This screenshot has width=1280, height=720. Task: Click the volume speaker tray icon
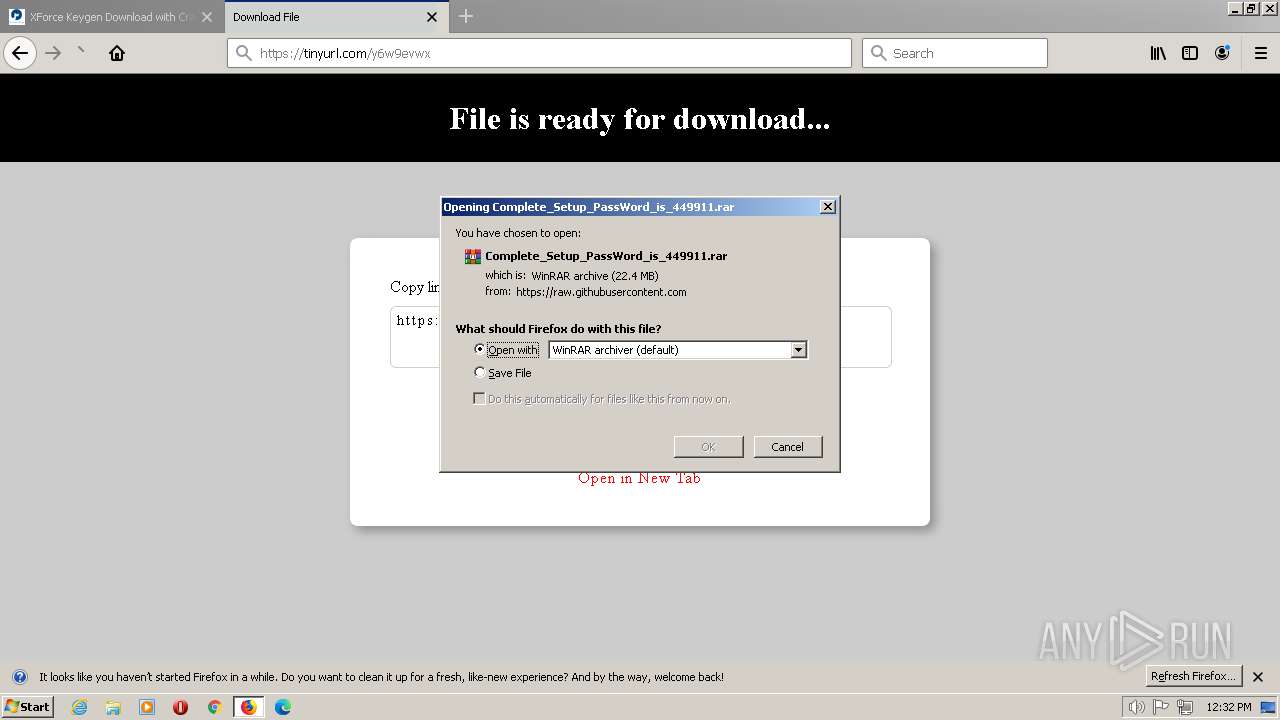[x=1137, y=707]
